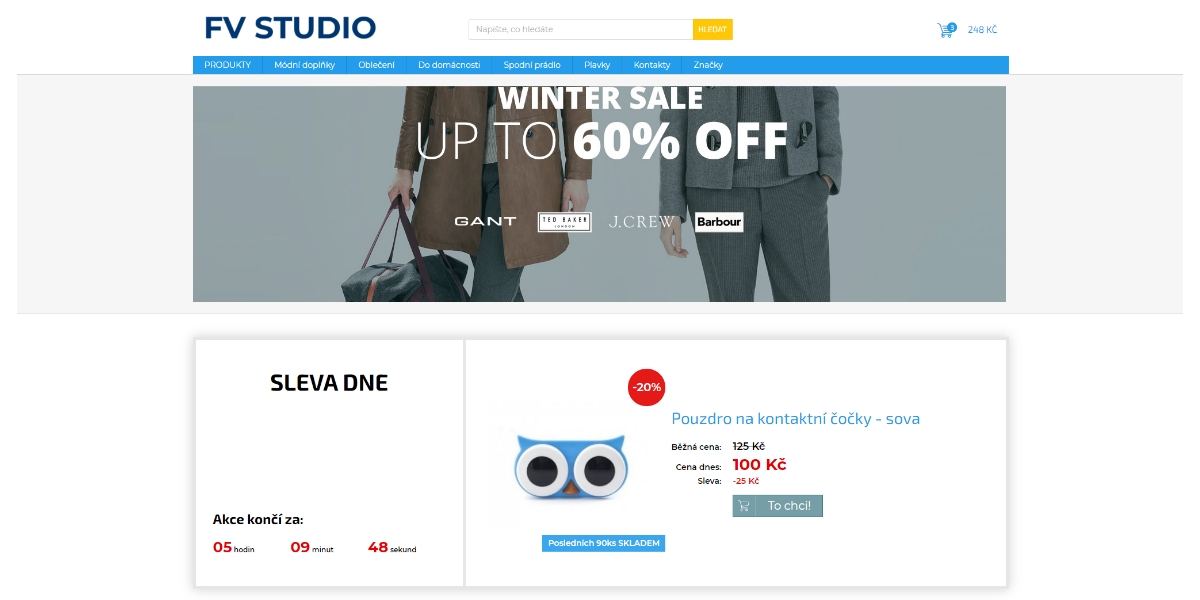Click the FV STUDIO logo
Viewport: 1200px width, 600px height.
coord(291,28)
